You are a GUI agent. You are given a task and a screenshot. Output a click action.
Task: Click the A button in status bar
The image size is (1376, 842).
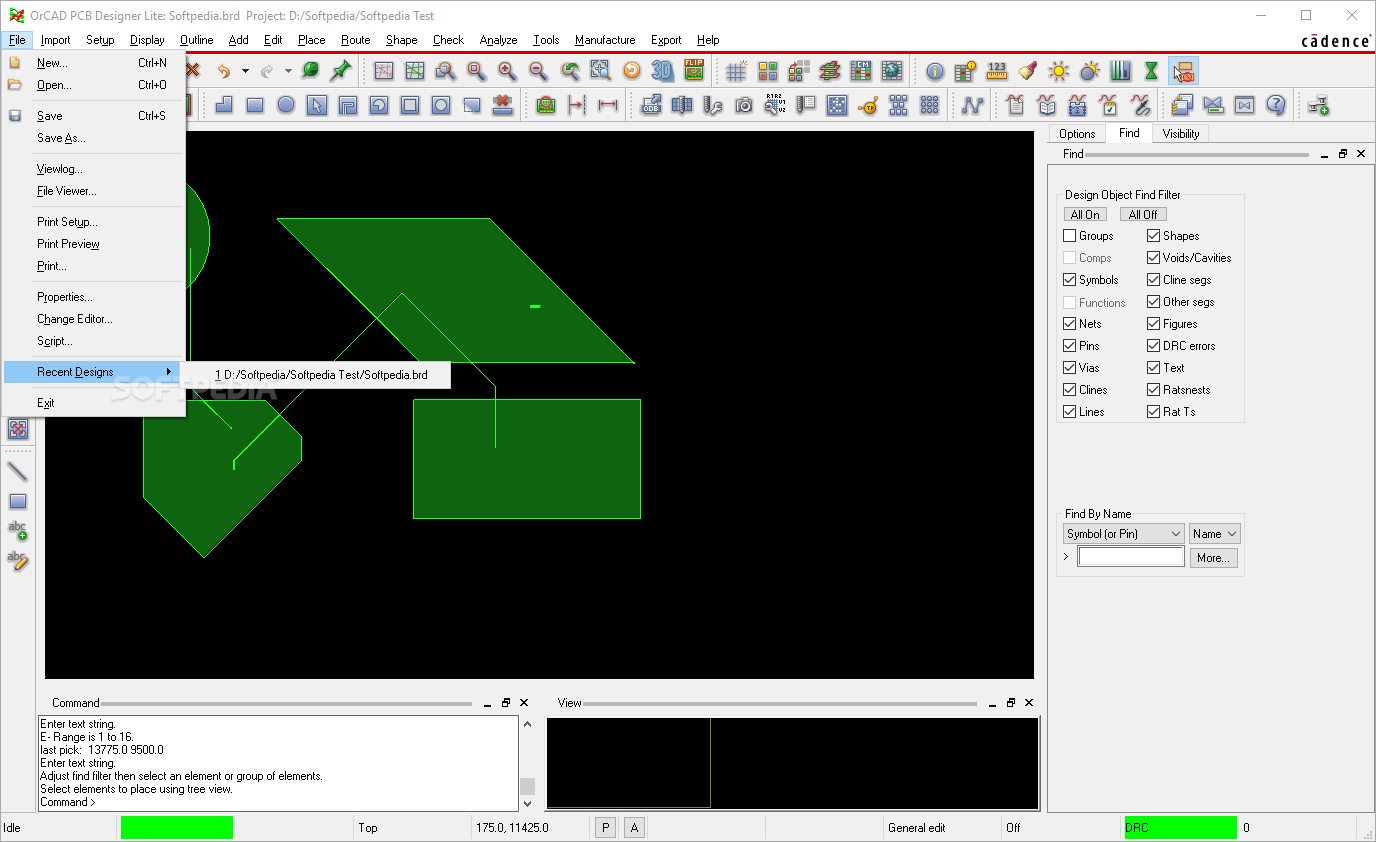pos(634,828)
